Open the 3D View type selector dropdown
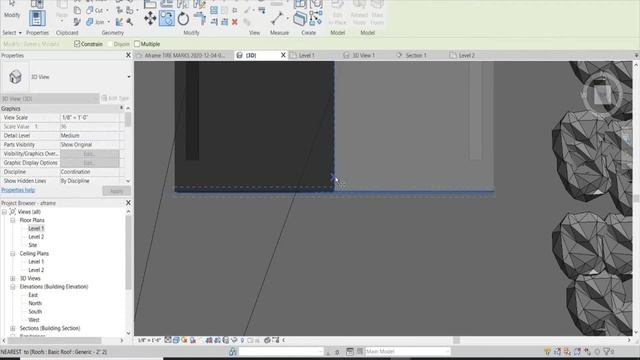Screen dimensions: 640x360 [129, 77]
